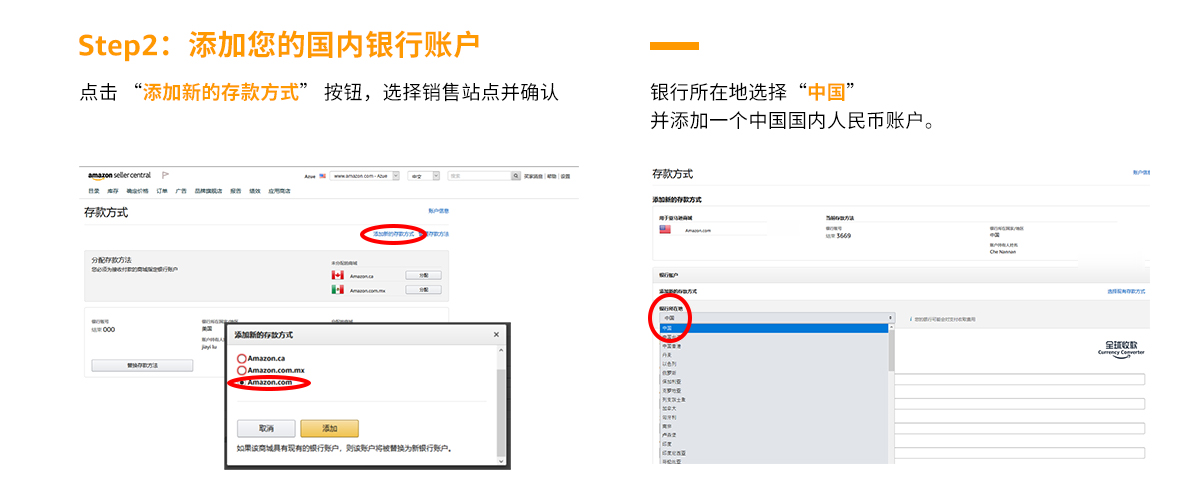Choose 中国 highlighted option in country list
Image resolution: width=1200 pixels, height=487 pixels.
pos(772,328)
